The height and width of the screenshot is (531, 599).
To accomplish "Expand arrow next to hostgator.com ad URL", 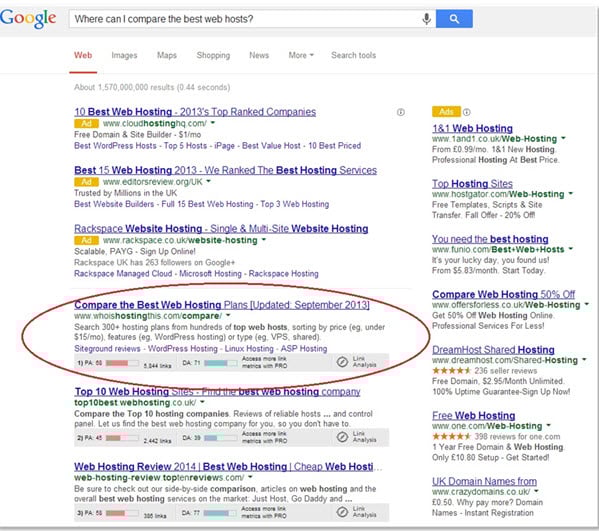I will point(571,193).
